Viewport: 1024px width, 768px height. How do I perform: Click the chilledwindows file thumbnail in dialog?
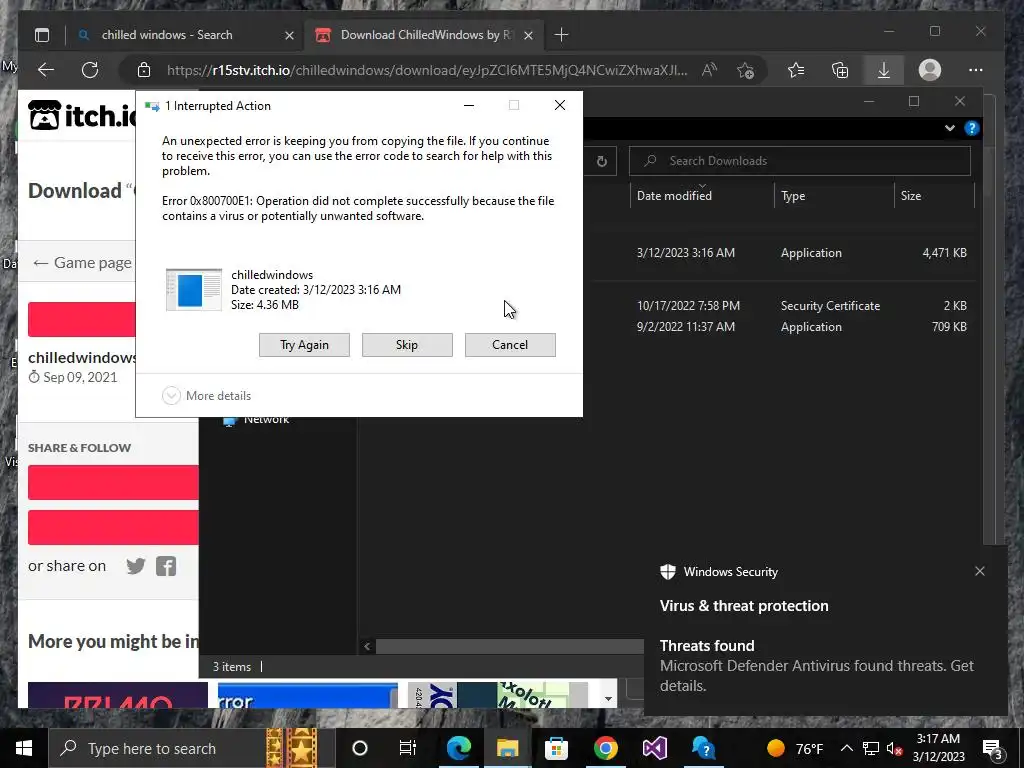(x=194, y=289)
